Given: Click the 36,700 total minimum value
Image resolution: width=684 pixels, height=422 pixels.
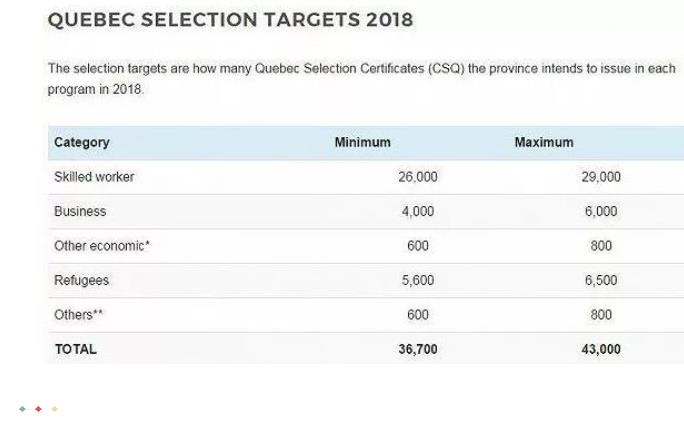Looking at the screenshot, I should [418, 349].
